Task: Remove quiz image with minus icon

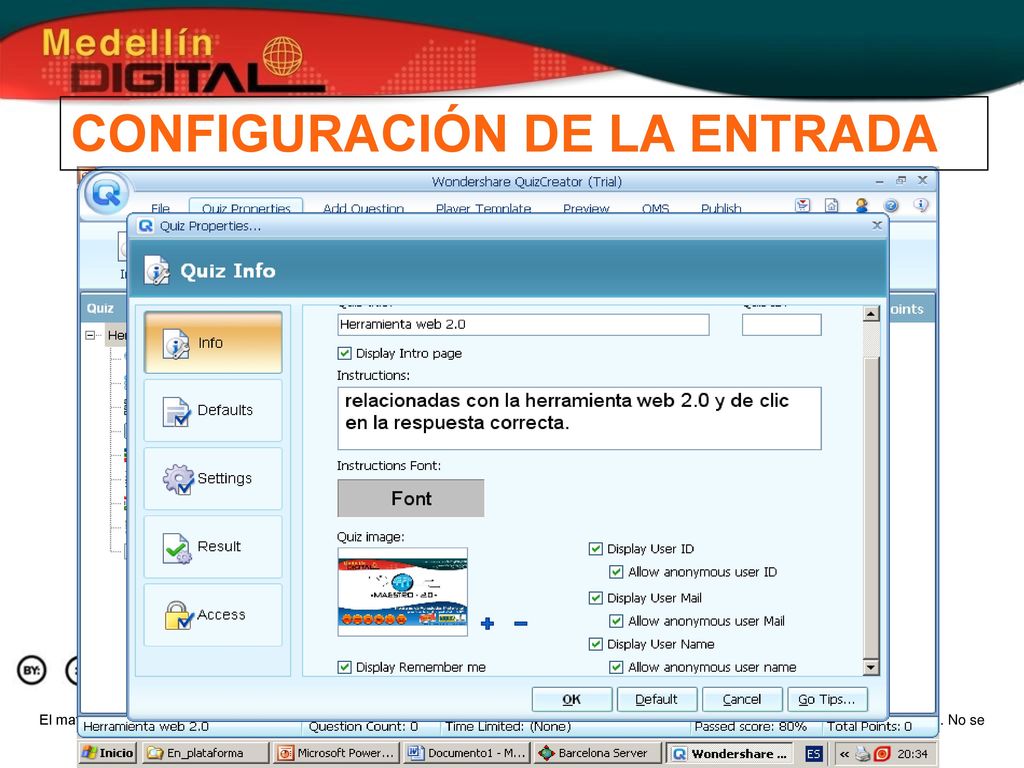Action: (x=520, y=624)
